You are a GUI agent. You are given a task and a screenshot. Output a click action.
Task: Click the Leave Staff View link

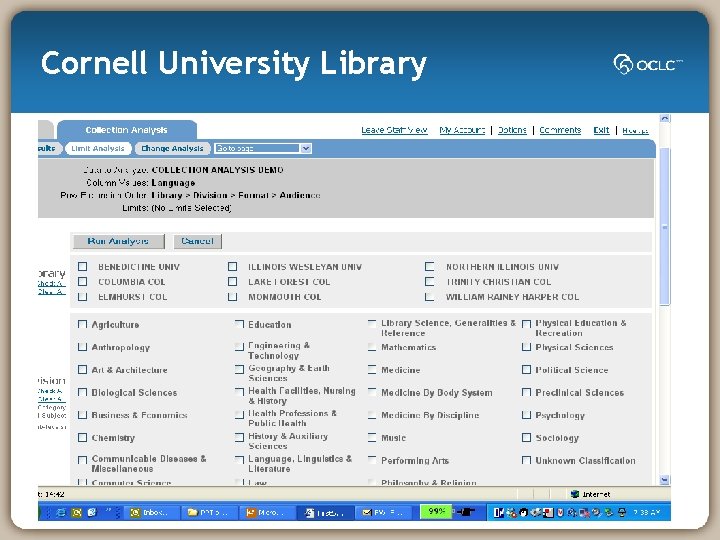click(394, 130)
